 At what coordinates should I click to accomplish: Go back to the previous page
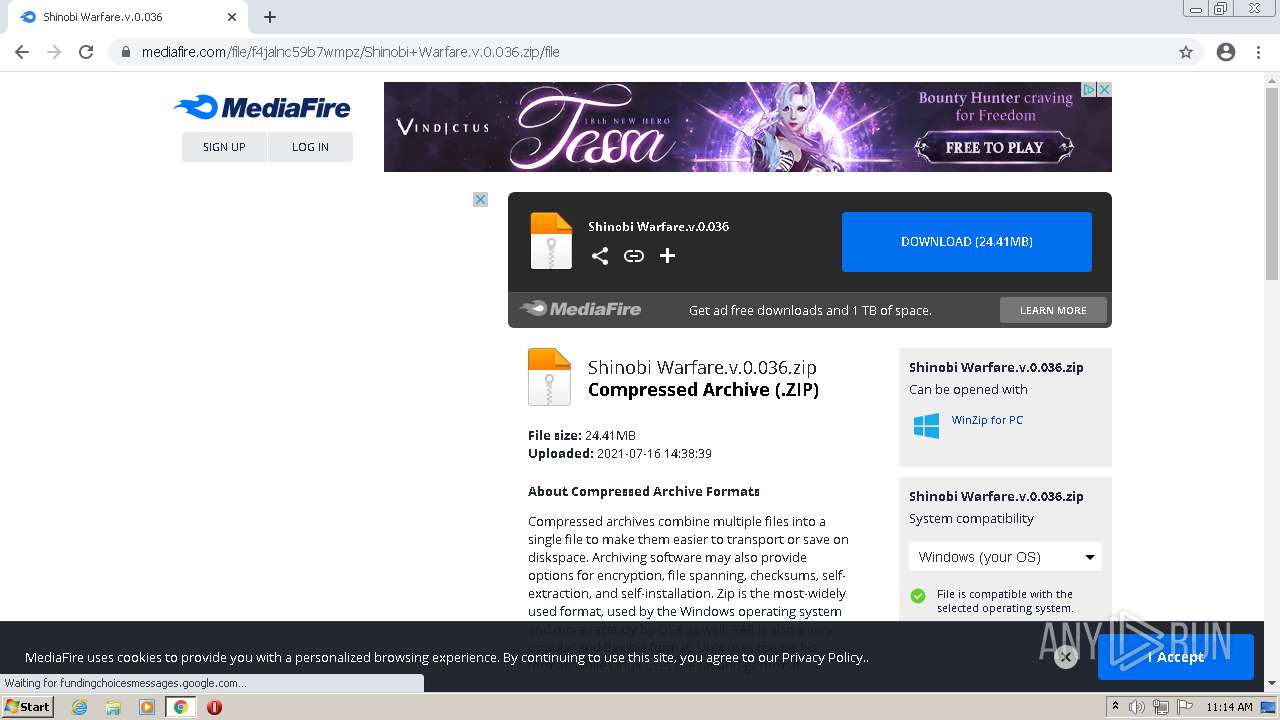click(22, 52)
